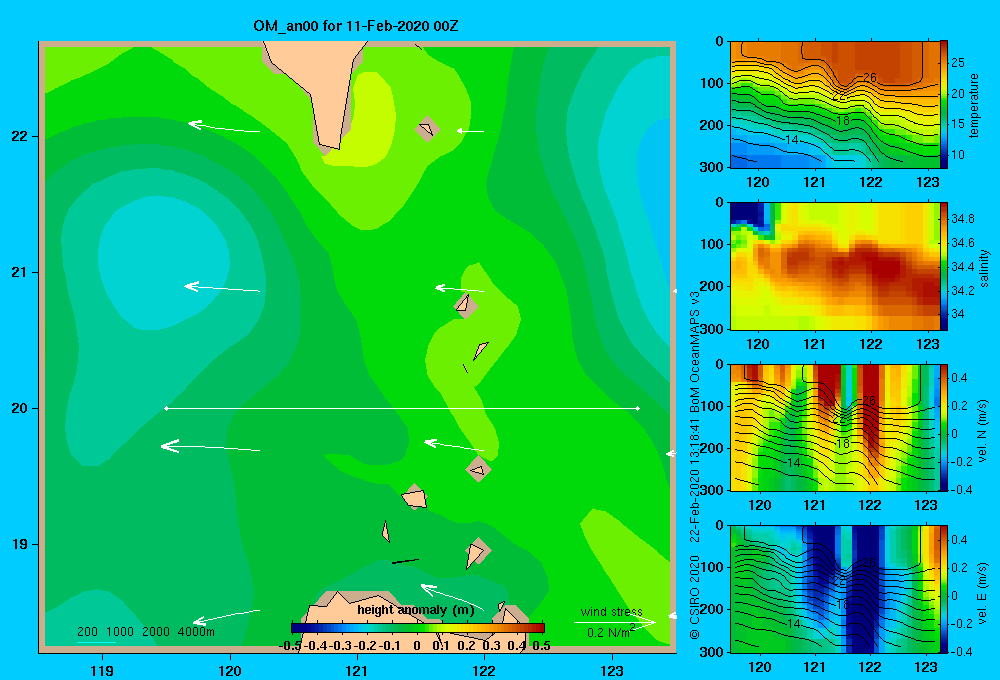1000x680 pixels.
Task: Click the "vel. N (m/s)" axis label
Action: [982, 431]
